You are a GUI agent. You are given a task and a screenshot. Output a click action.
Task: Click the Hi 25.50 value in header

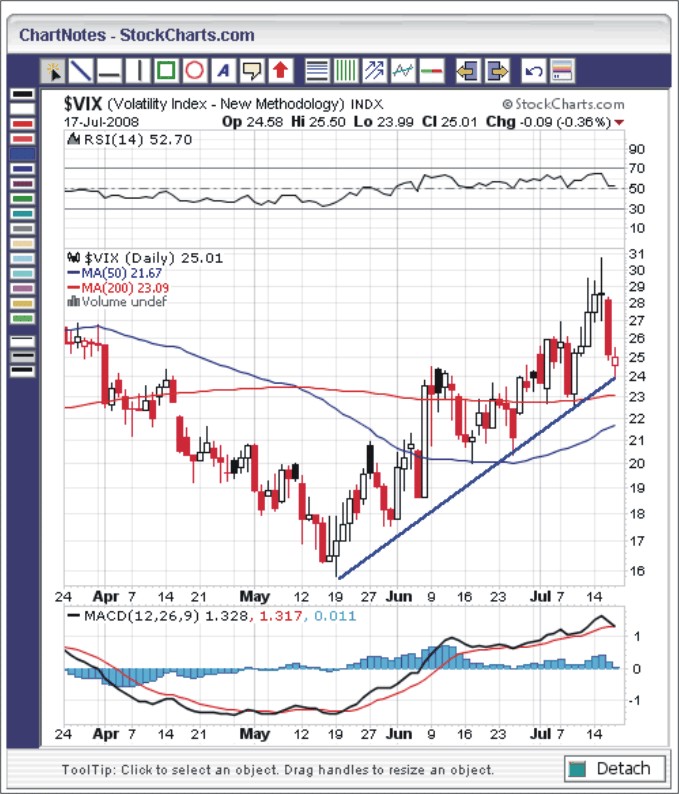point(318,122)
